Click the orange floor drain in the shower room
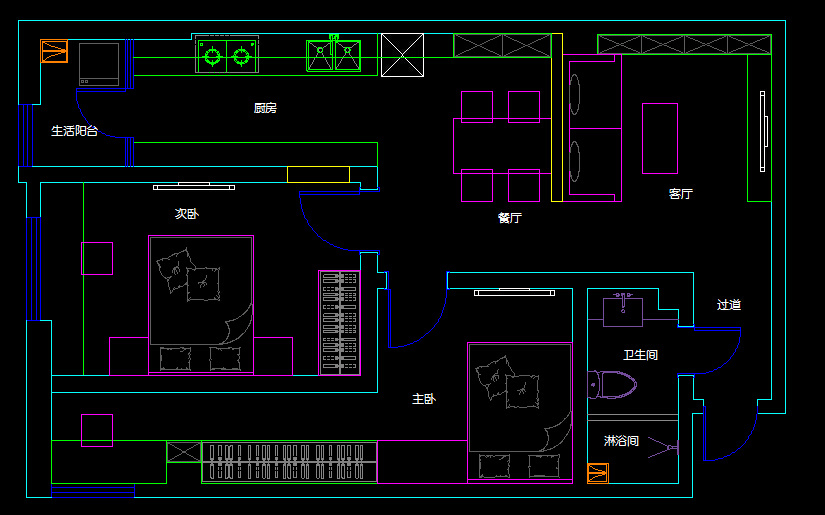825x515 pixels. (597, 473)
